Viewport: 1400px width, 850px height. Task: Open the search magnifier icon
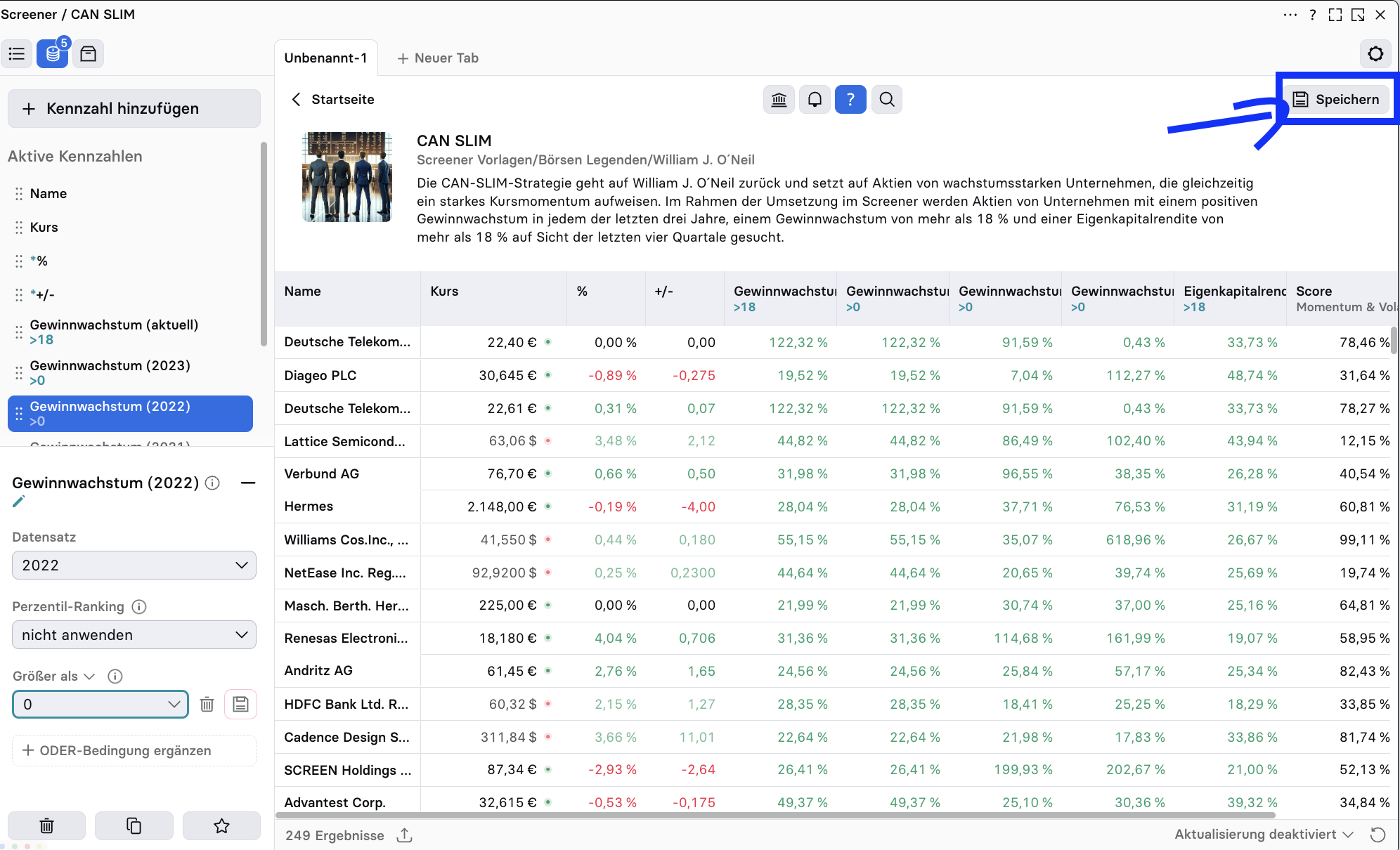tap(887, 100)
